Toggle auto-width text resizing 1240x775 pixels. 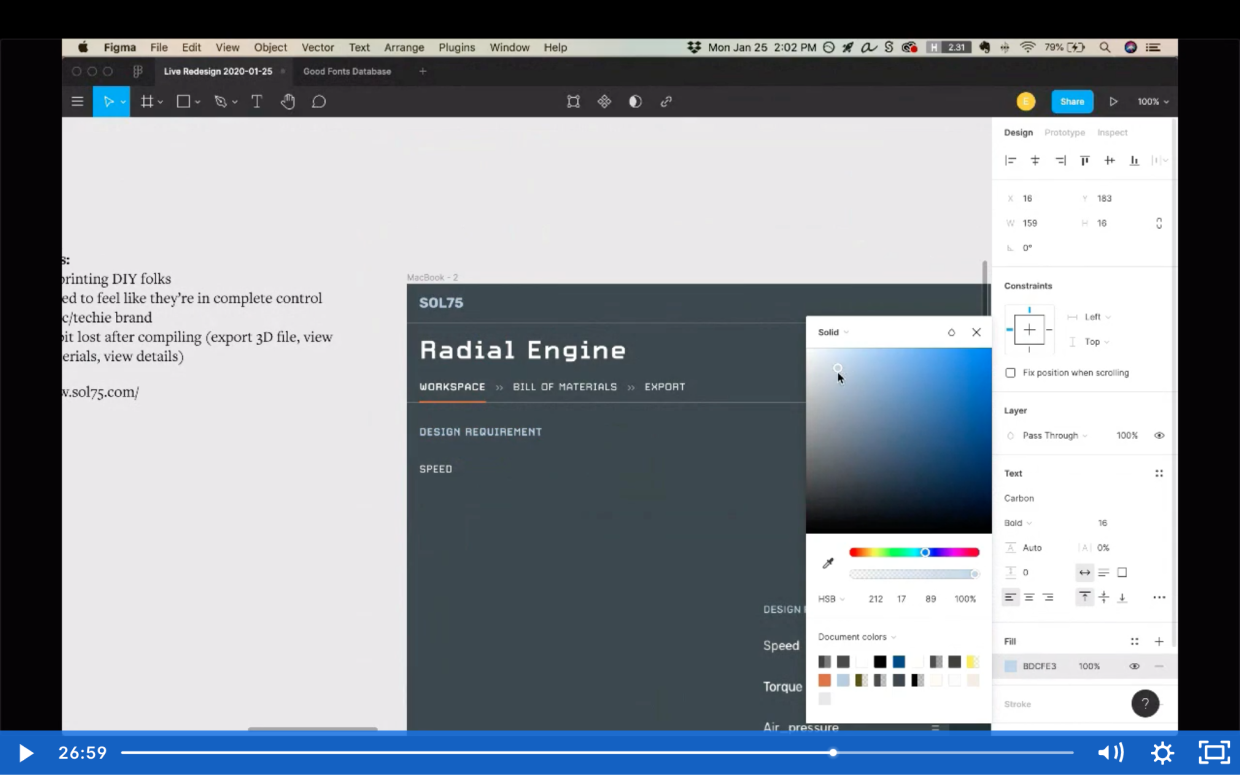pos(1084,572)
